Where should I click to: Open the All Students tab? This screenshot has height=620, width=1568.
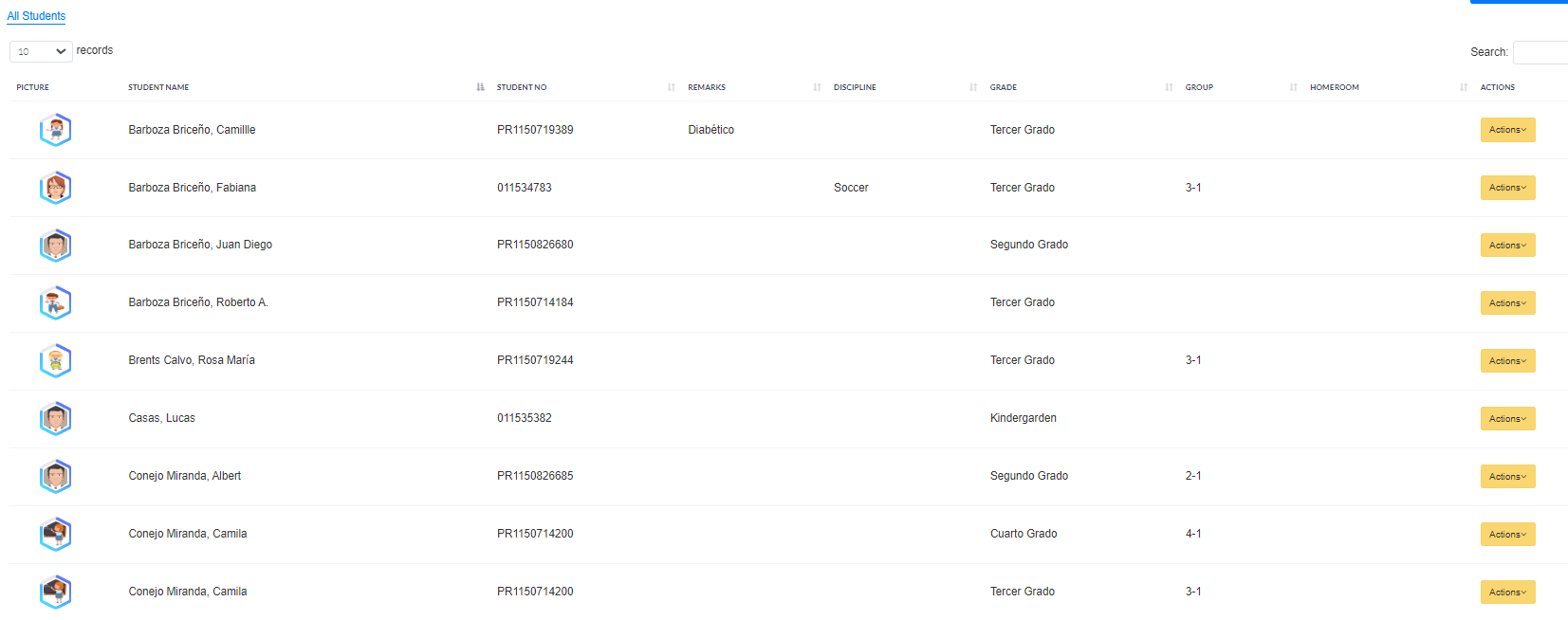click(36, 16)
